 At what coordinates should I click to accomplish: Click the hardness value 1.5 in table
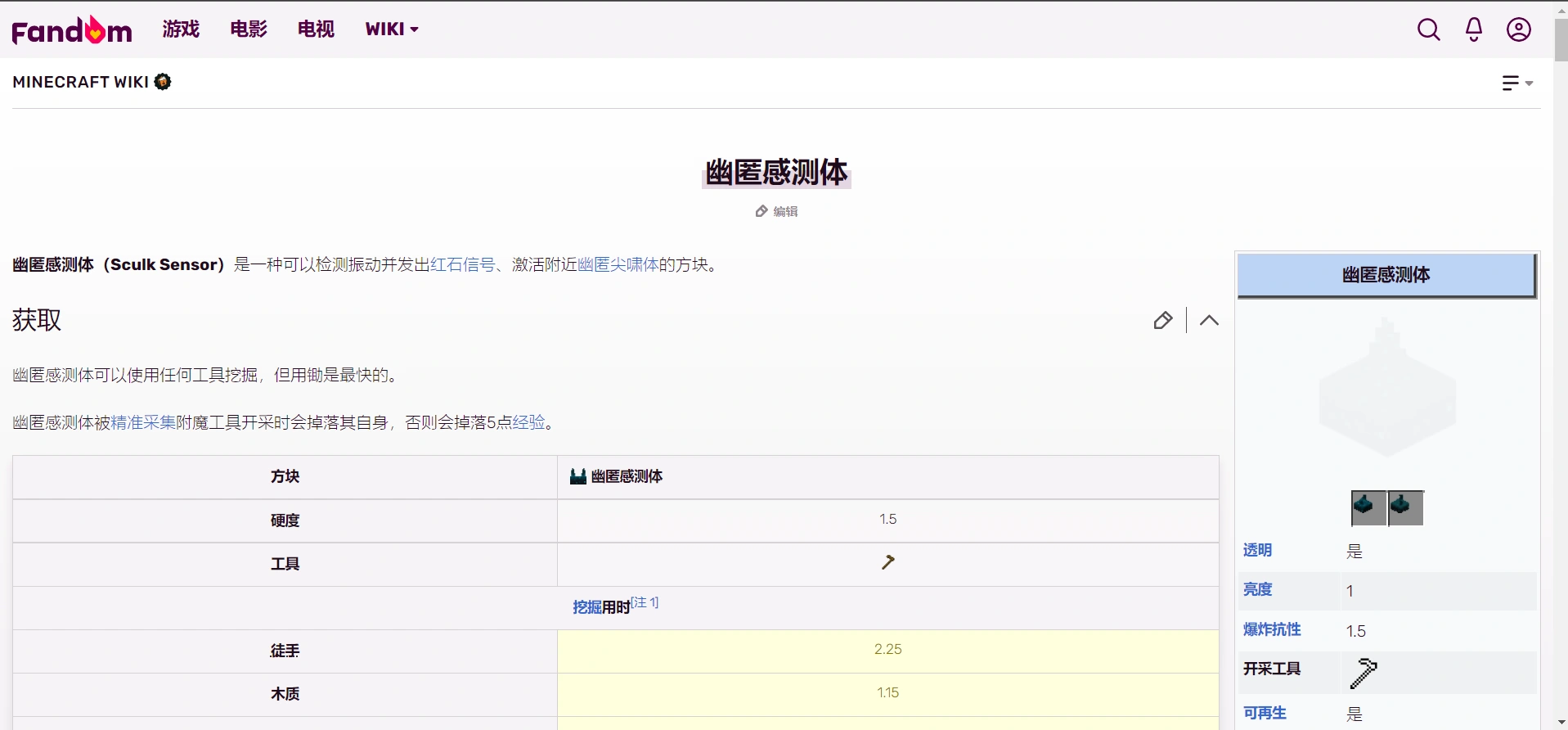(888, 520)
